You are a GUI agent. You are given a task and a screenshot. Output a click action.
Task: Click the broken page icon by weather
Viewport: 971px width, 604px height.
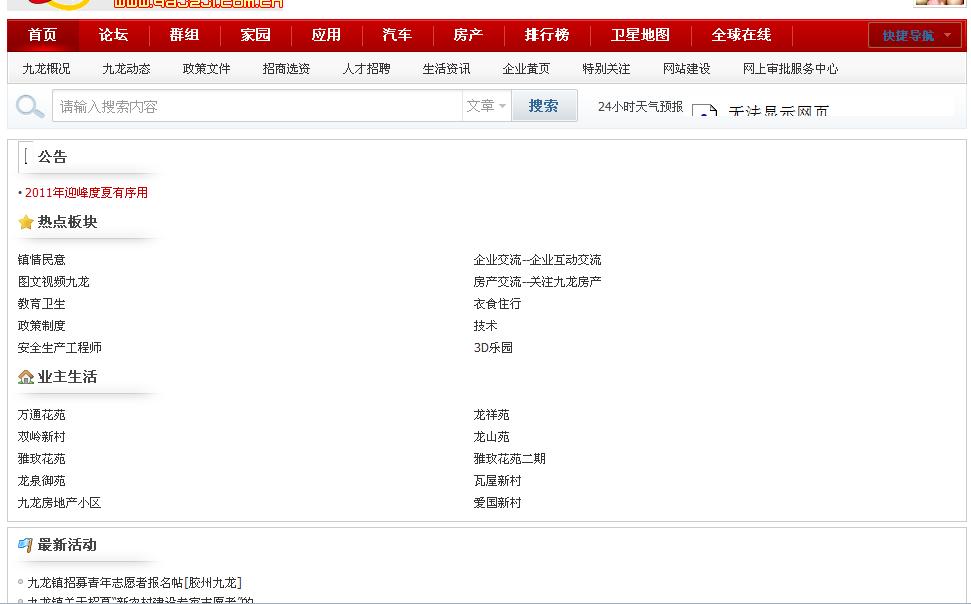tap(704, 111)
